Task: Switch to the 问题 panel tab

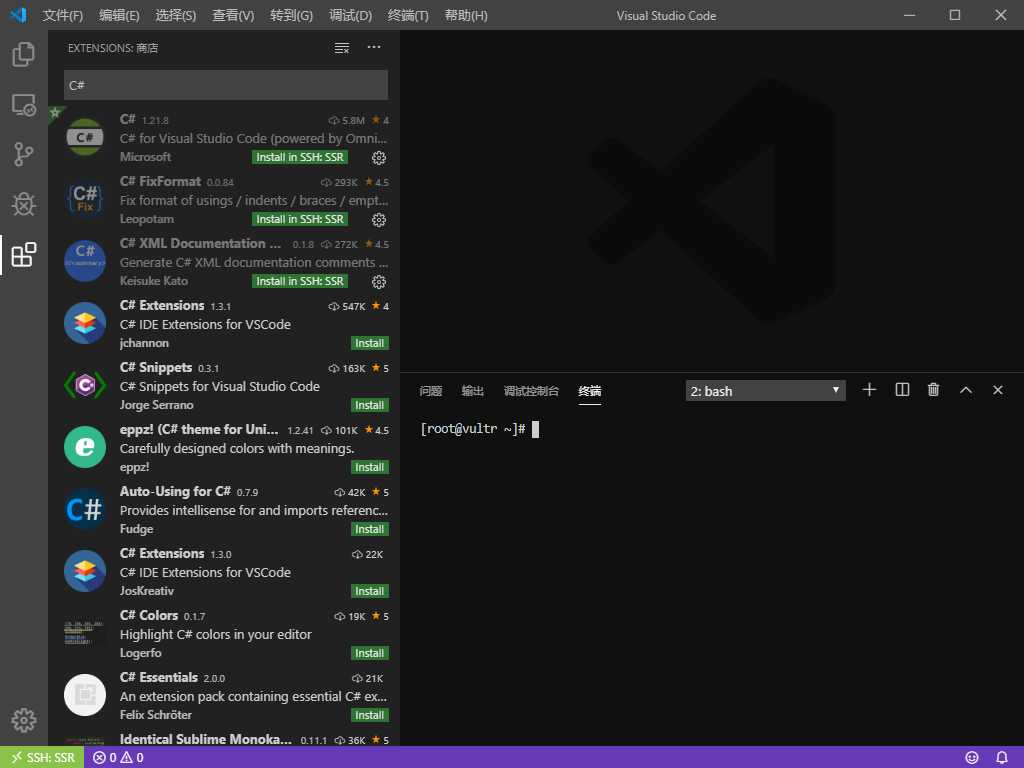Action: click(x=430, y=391)
